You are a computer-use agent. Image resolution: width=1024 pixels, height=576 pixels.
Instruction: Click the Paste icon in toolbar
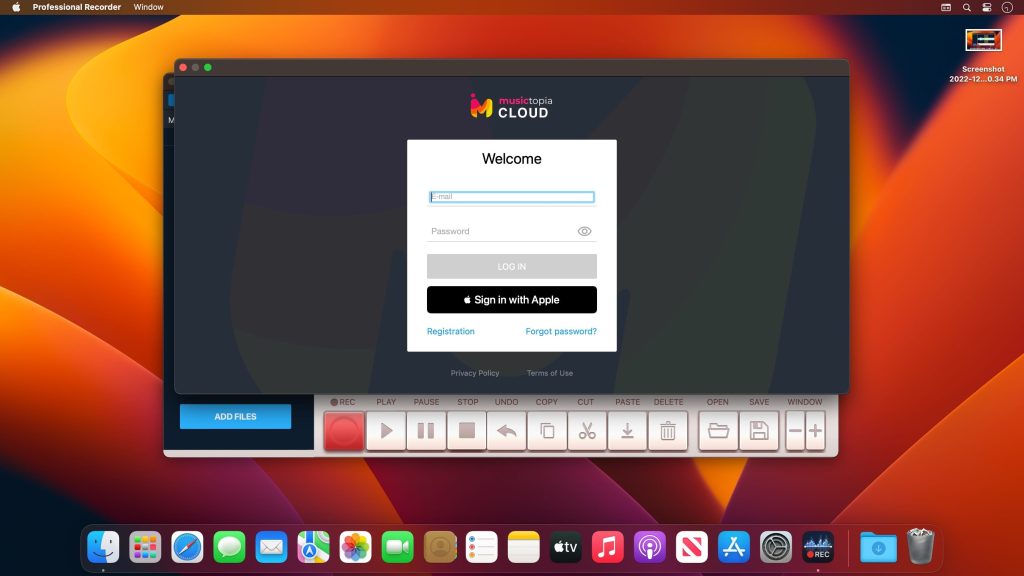point(627,431)
